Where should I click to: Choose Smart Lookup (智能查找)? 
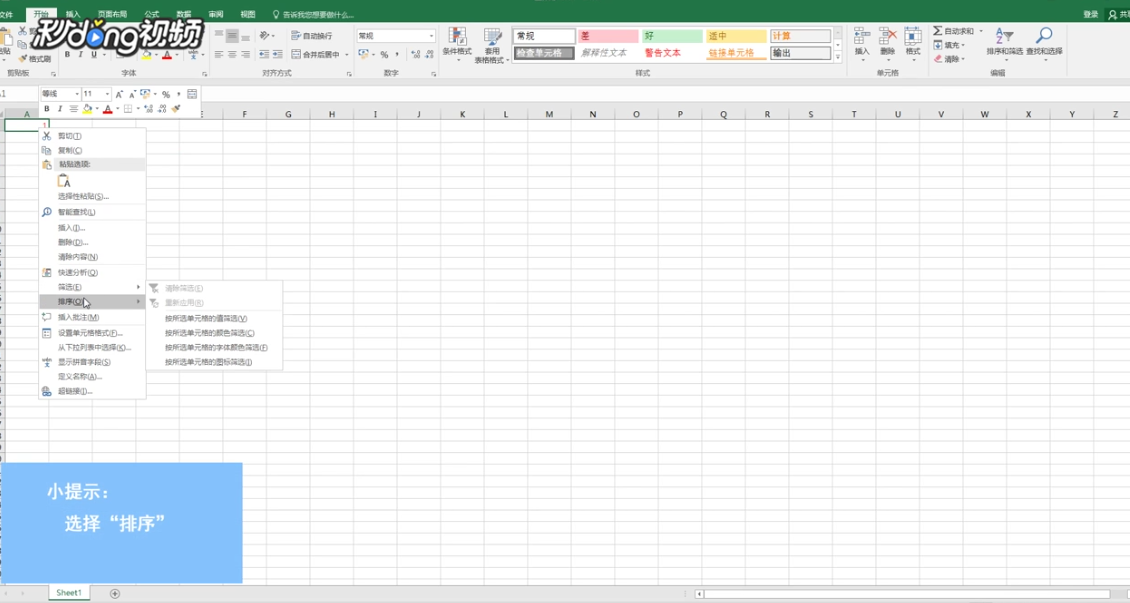92,212
